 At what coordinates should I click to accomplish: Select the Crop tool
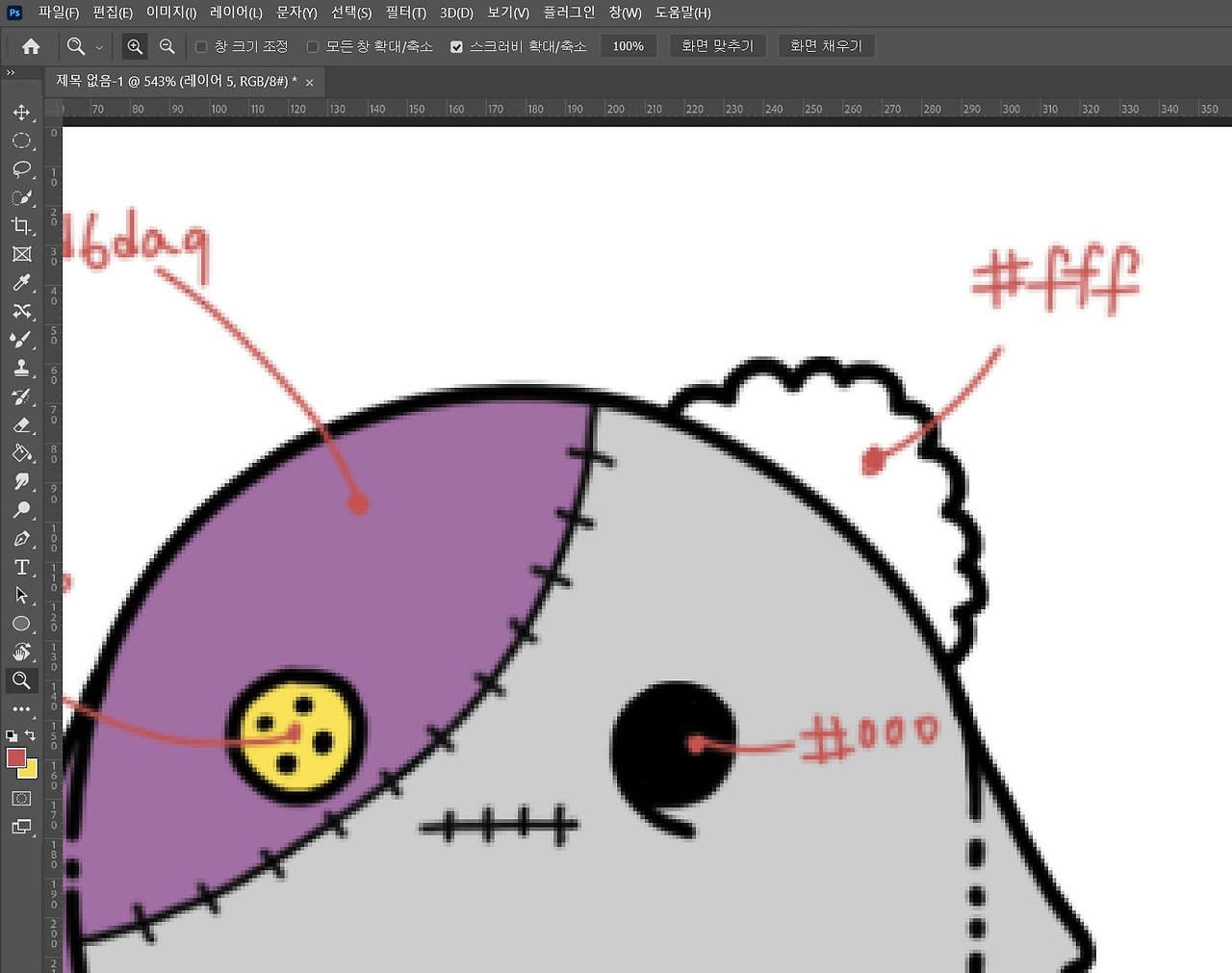pyautogui.click(x=21, y=226)
